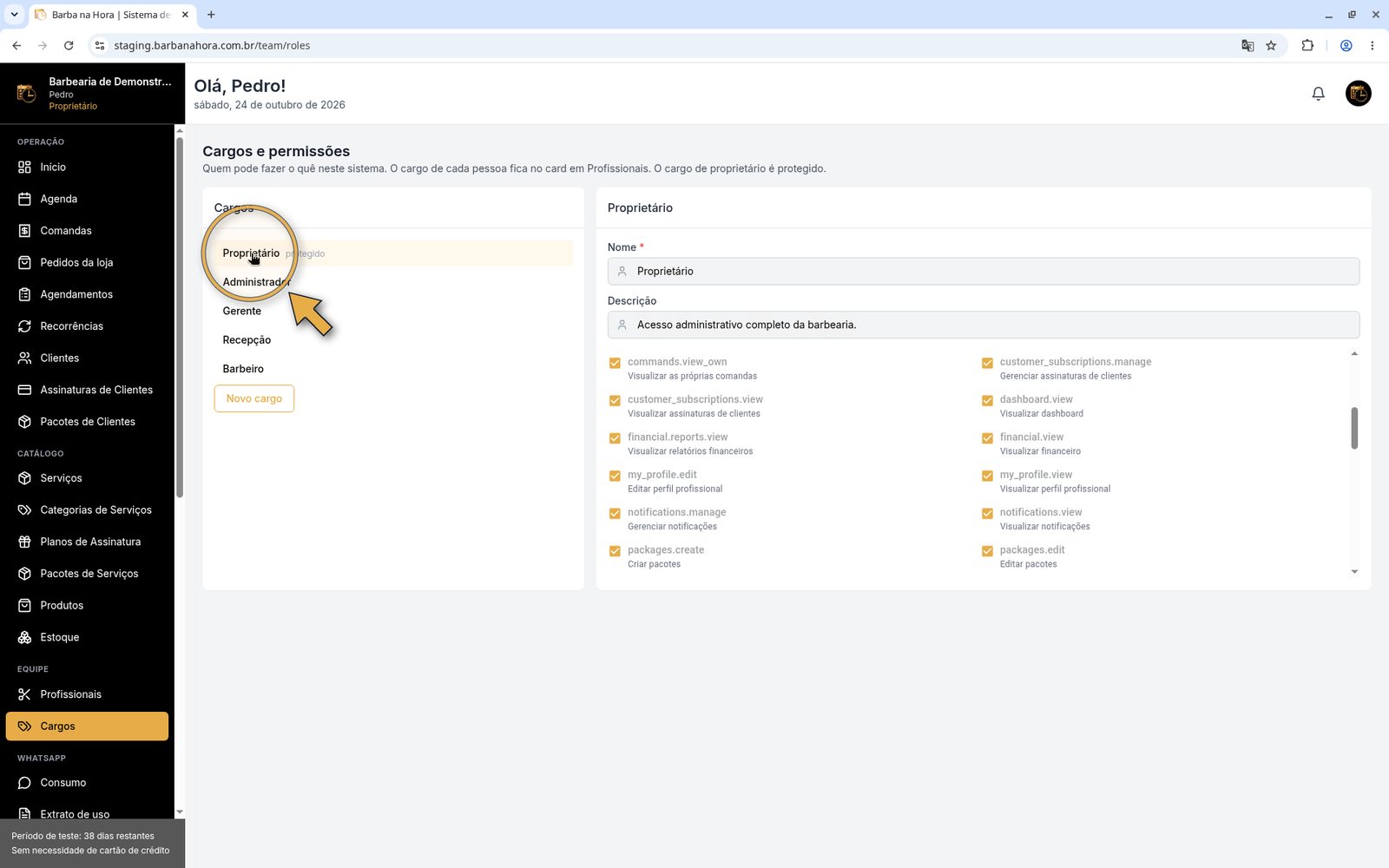Toggle the dashboard.view checkbox
The height and width of the screenshot is (868, 1389).
pyautogui.click(x=987, y=400)
